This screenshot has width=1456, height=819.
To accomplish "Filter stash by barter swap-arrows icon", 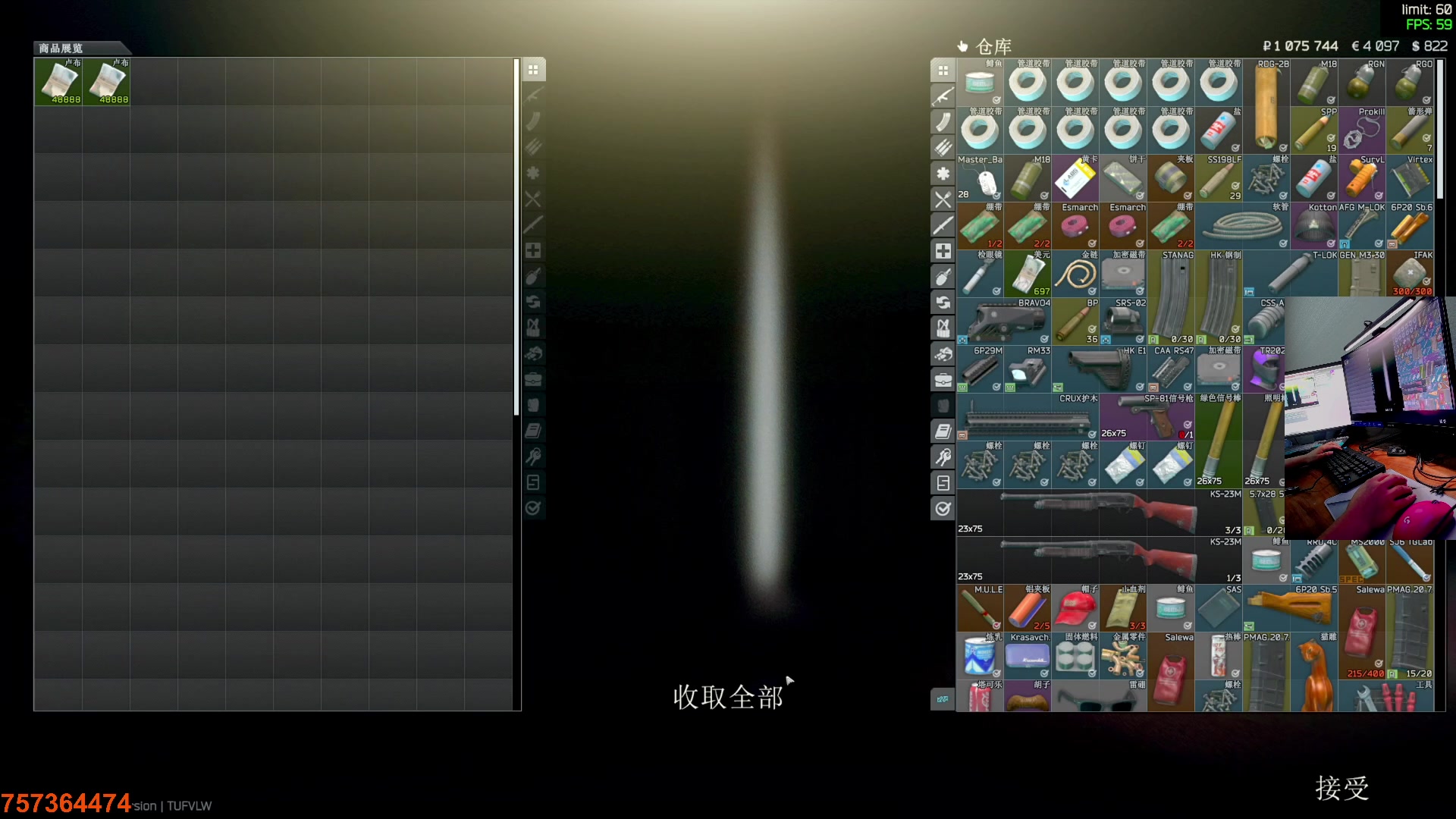I will click(943, 303).
